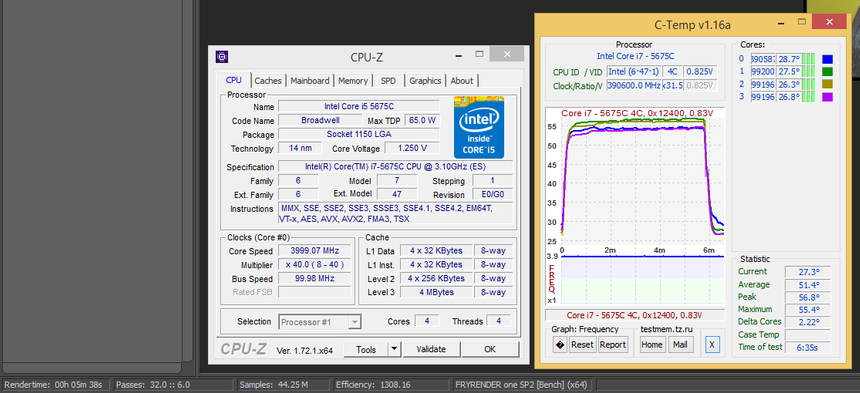Click core 3 temperature 26.8°
Viewport: 860px width, 393px height.
click(x=789, y=97)
